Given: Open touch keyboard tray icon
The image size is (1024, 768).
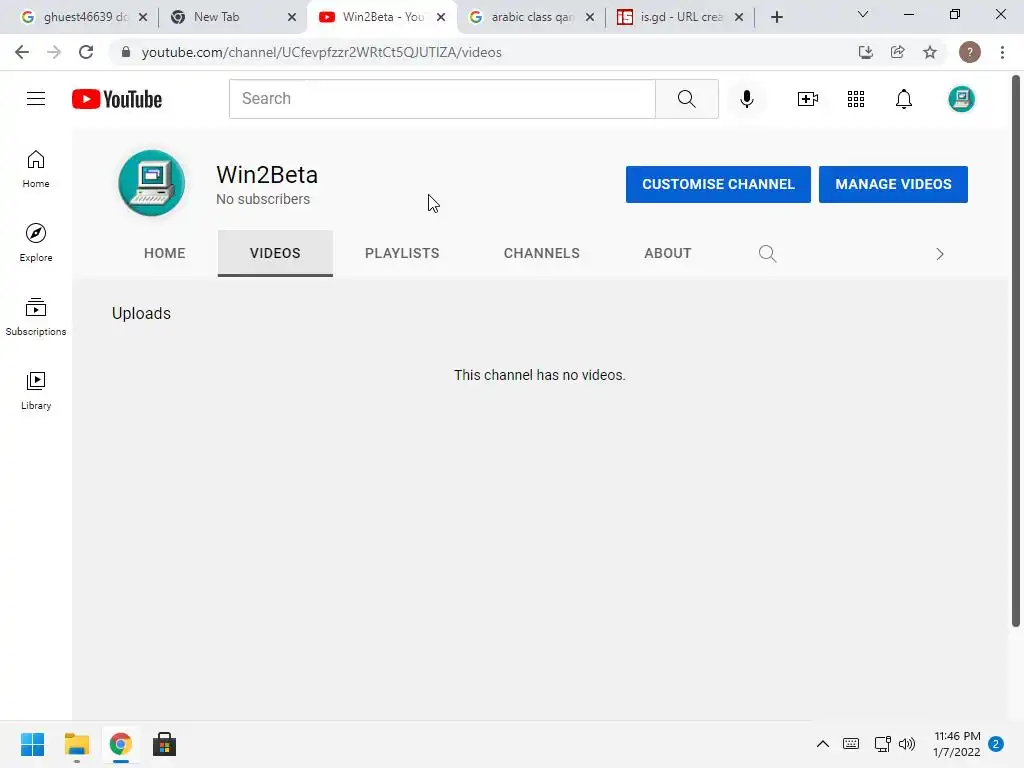Looking at the screenshot, I should (x=851, y=744).
